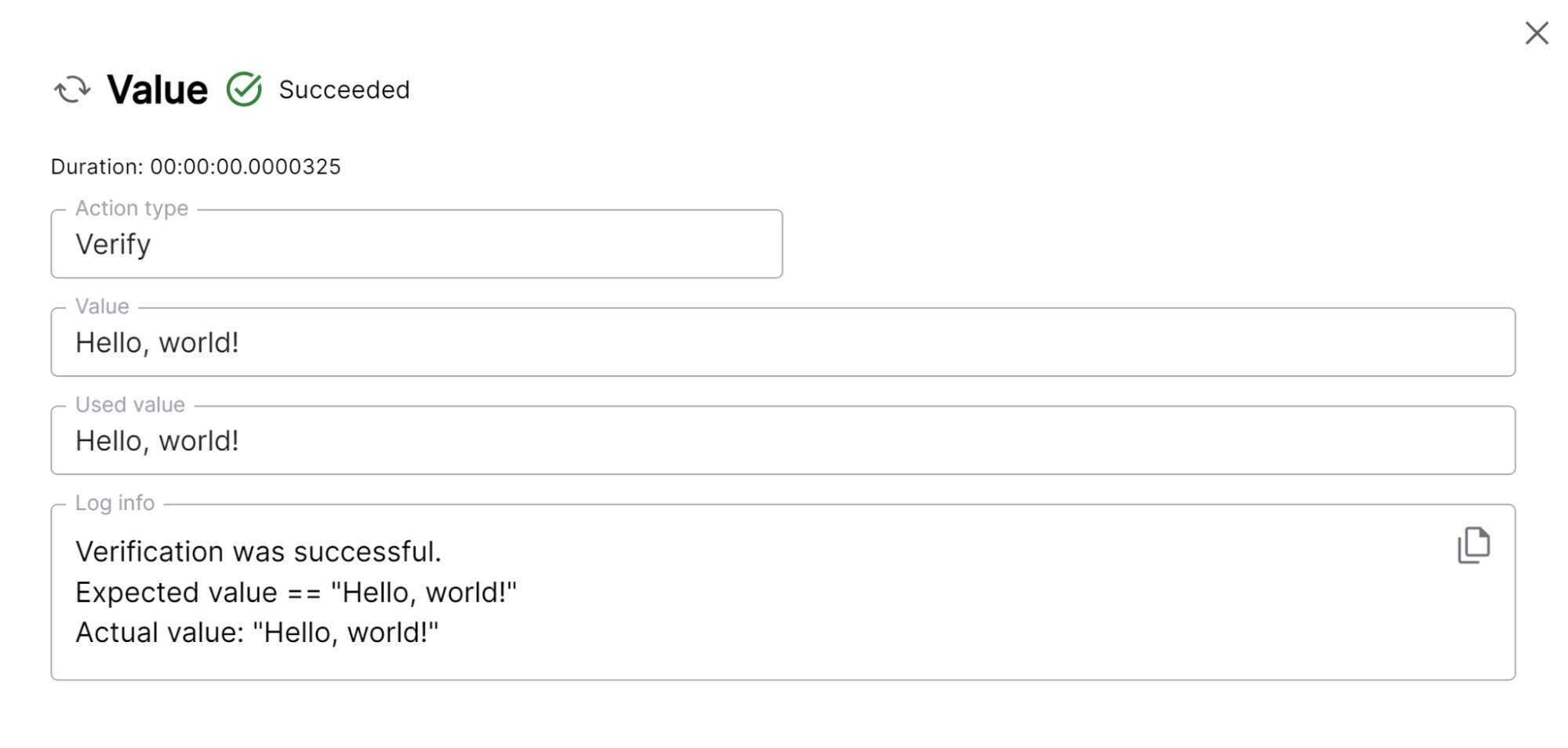Click the small 'Value' field label
1568x748 pixels.
pos(102,306)
